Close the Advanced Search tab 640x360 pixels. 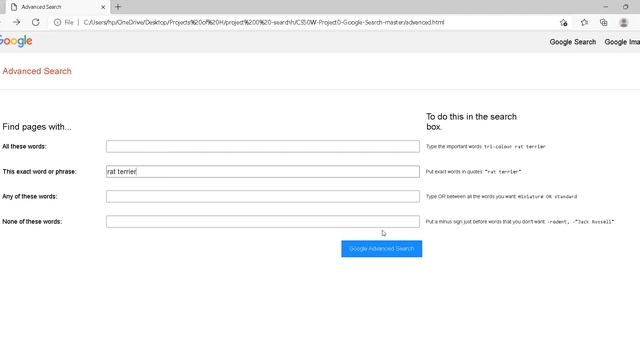(x=103, y=7)
